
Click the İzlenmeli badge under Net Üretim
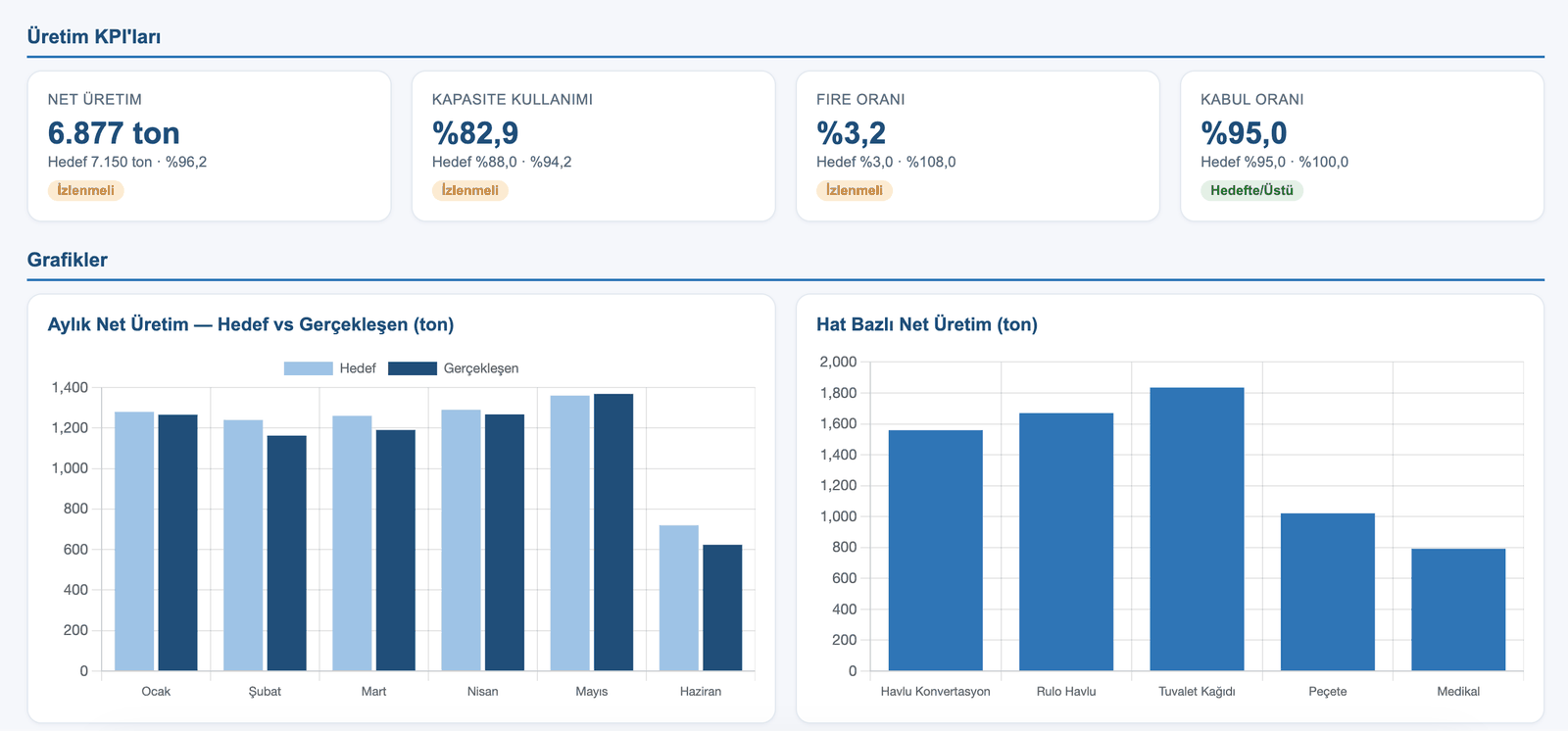(x=86, y=190)
